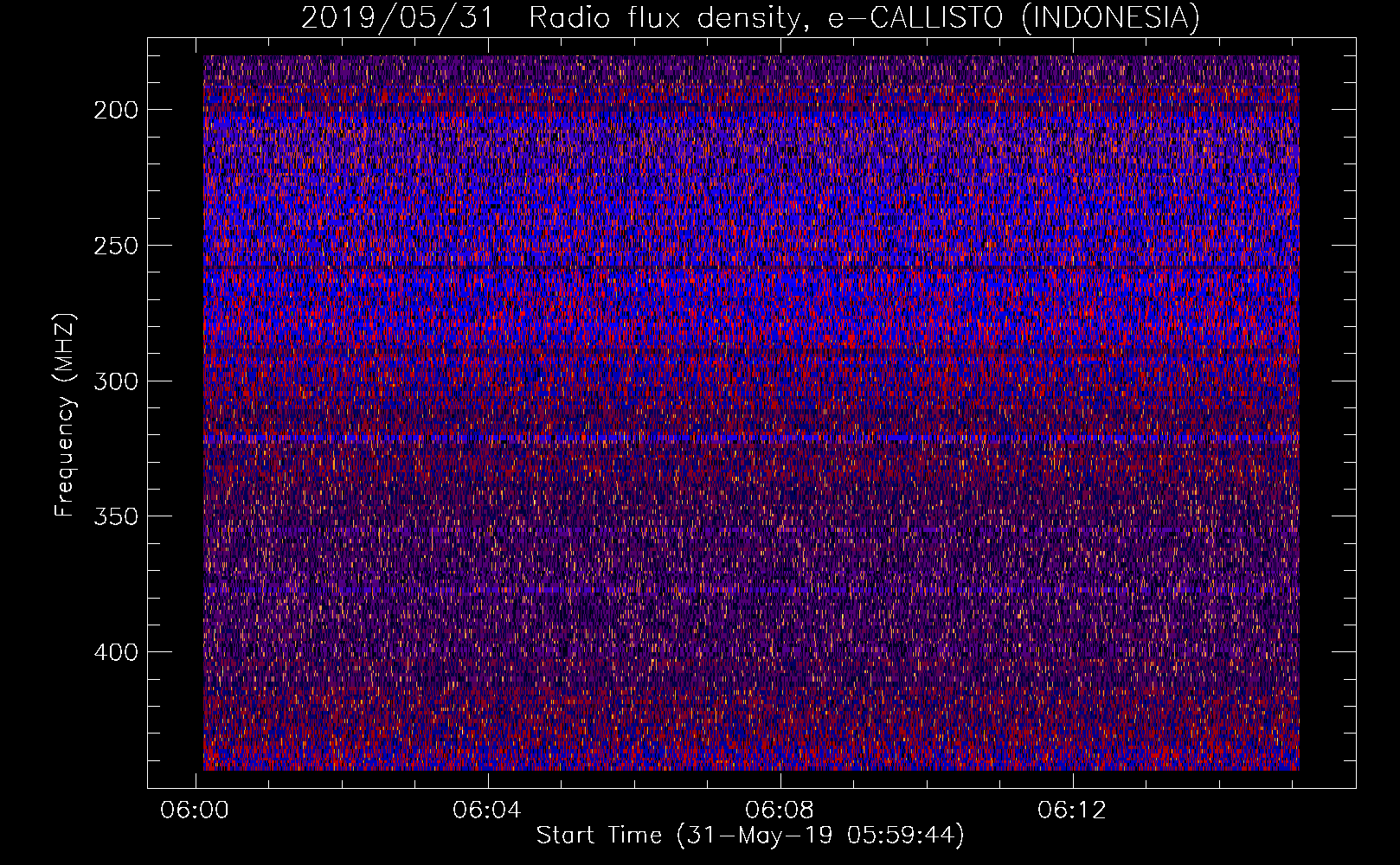Select the 'Start Time (31-May-19 05:59:44)' axis label
The height and width of the screenshot is (865, 1400).
tap(750, 836)
